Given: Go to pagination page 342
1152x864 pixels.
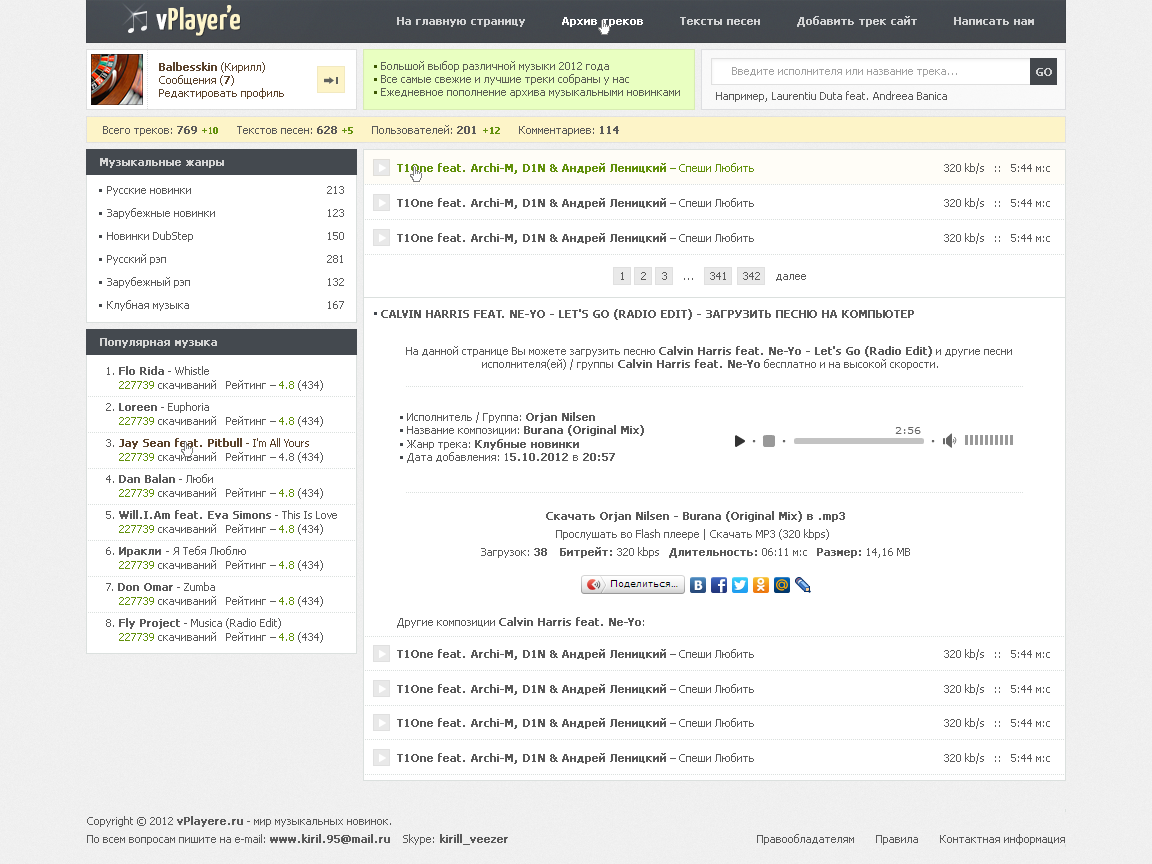Looking at the screenshot, I should point(751,276).
